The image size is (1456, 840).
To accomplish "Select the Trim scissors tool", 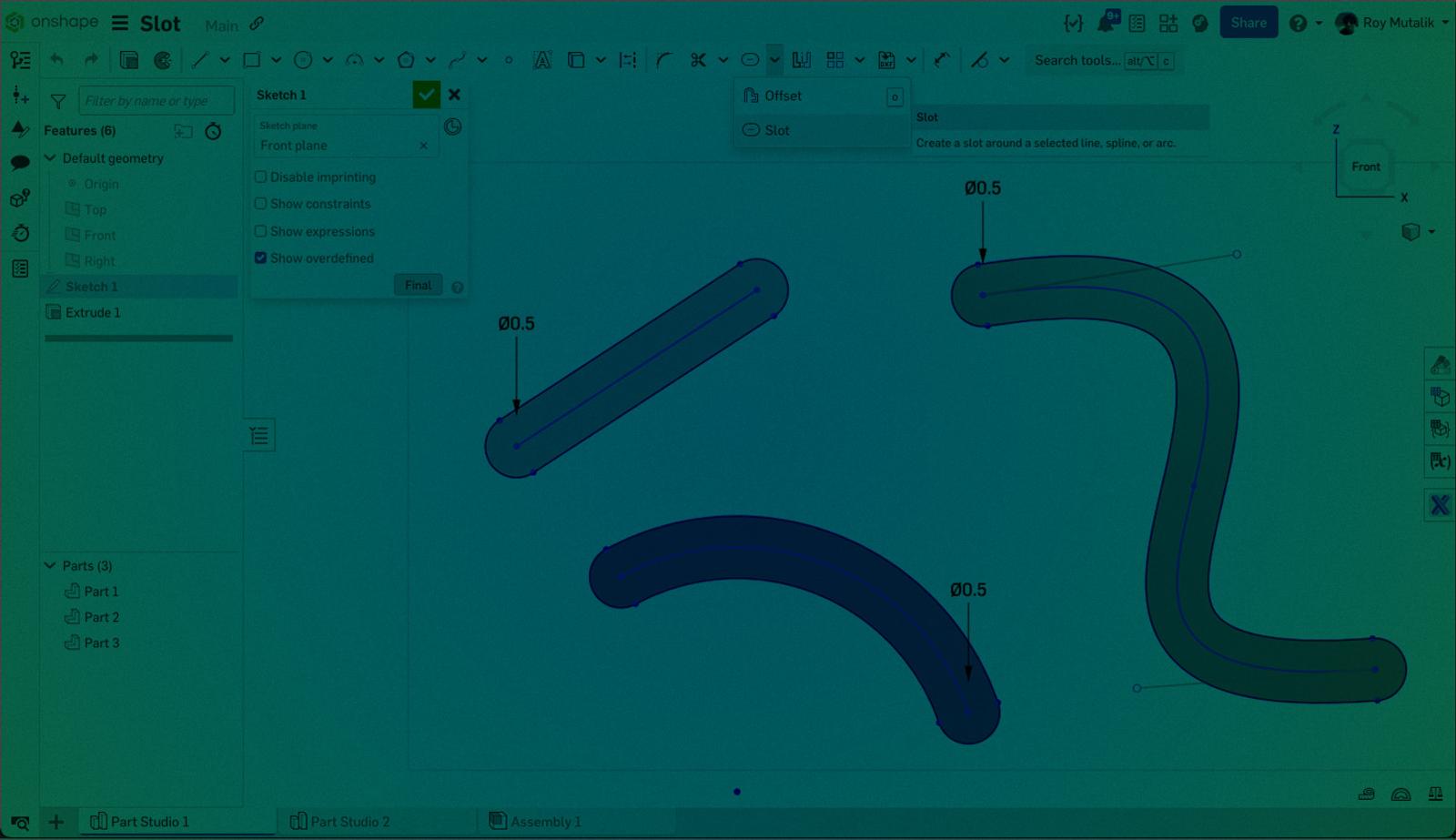I will click(698, 60).
